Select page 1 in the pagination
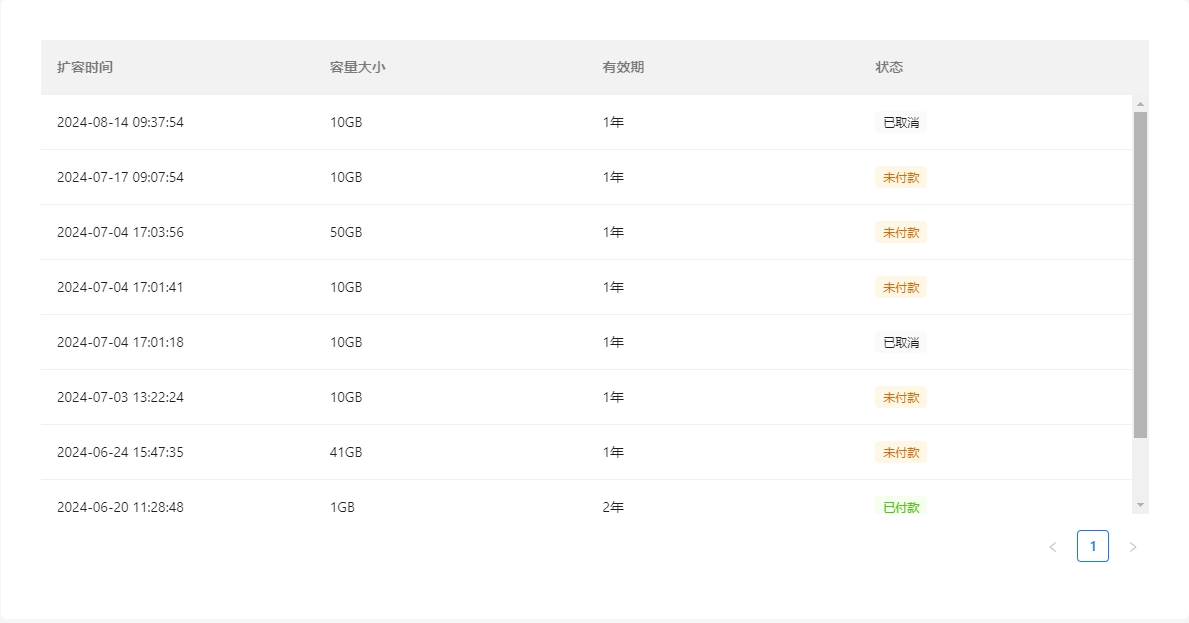This screenshot has width=1189, height=623. [x=1092, y=546]
